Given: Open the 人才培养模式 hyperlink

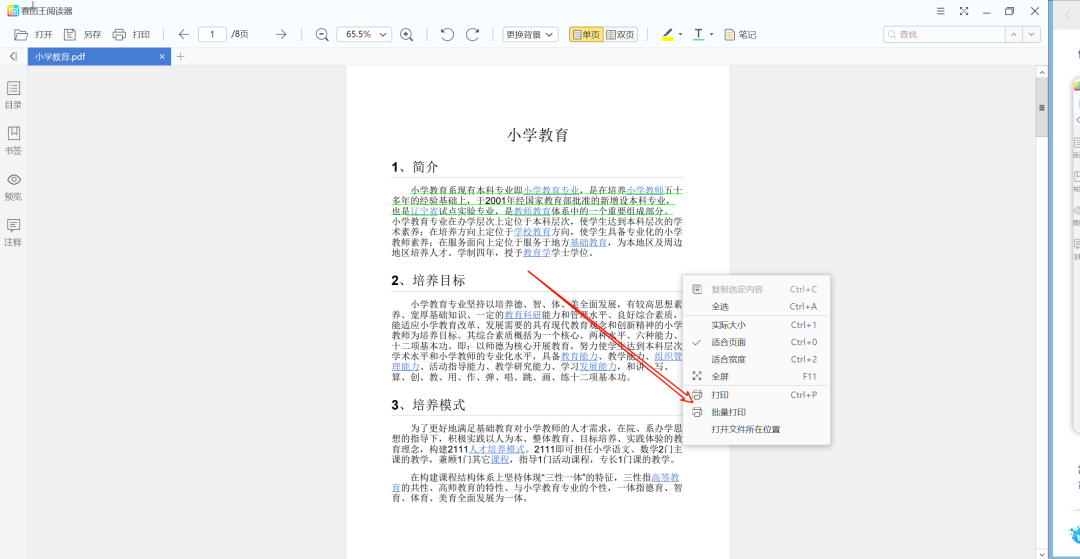Looking at the screenshot, I should (x=497, y=449).
